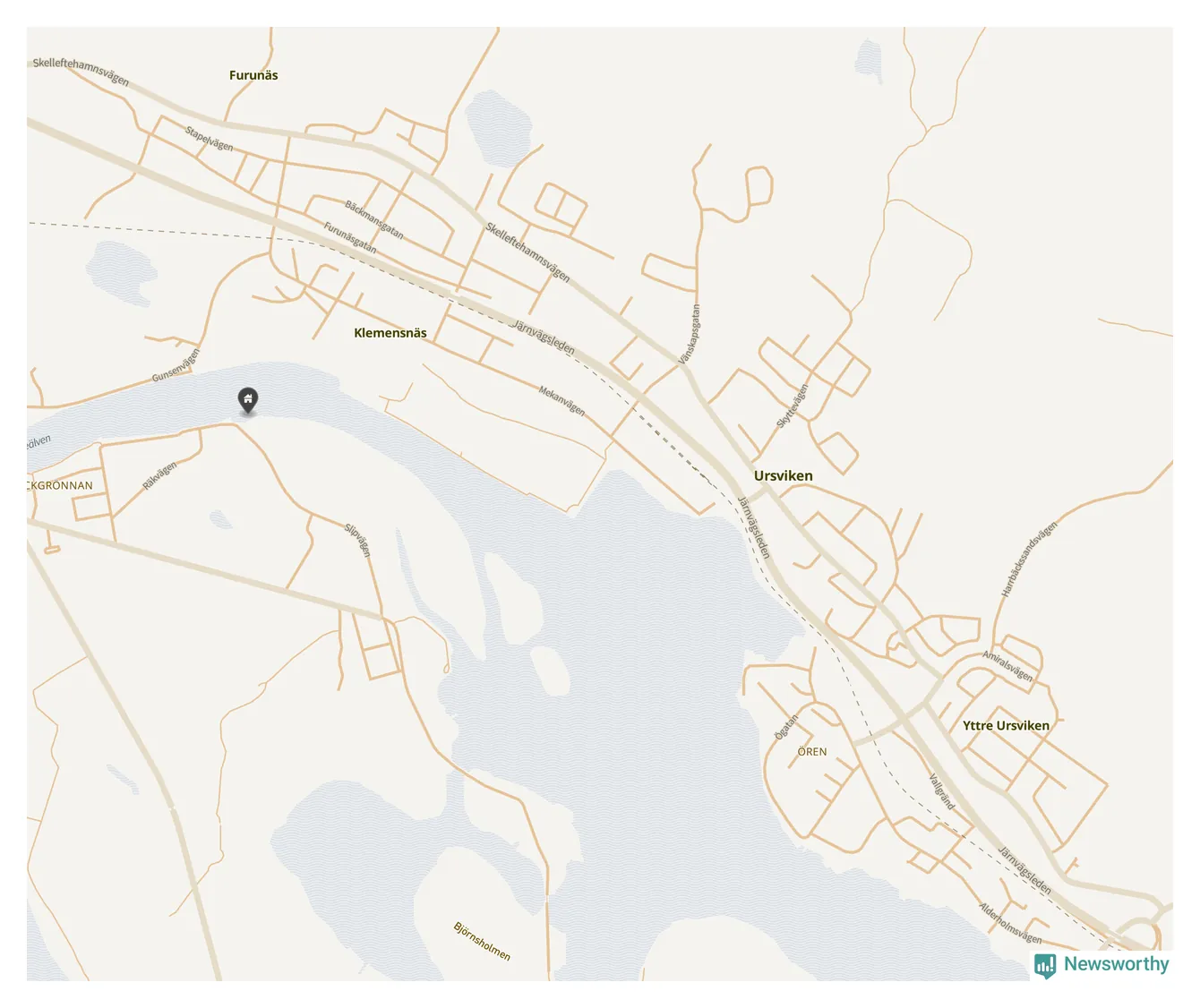Viewport: 1200px width, 1008px height.
Task: Click the Slipvägen street label
Action: pos(358,540)
